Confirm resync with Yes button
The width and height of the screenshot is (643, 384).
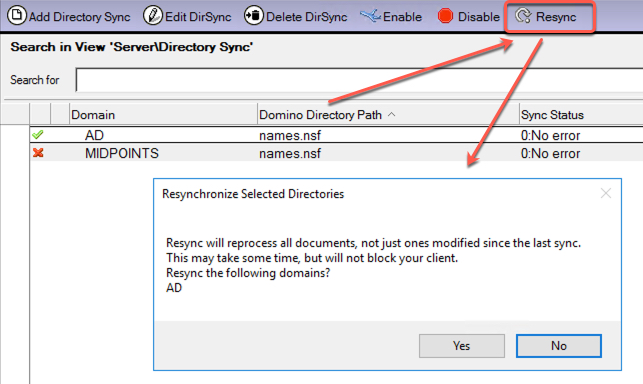[462, 346]
